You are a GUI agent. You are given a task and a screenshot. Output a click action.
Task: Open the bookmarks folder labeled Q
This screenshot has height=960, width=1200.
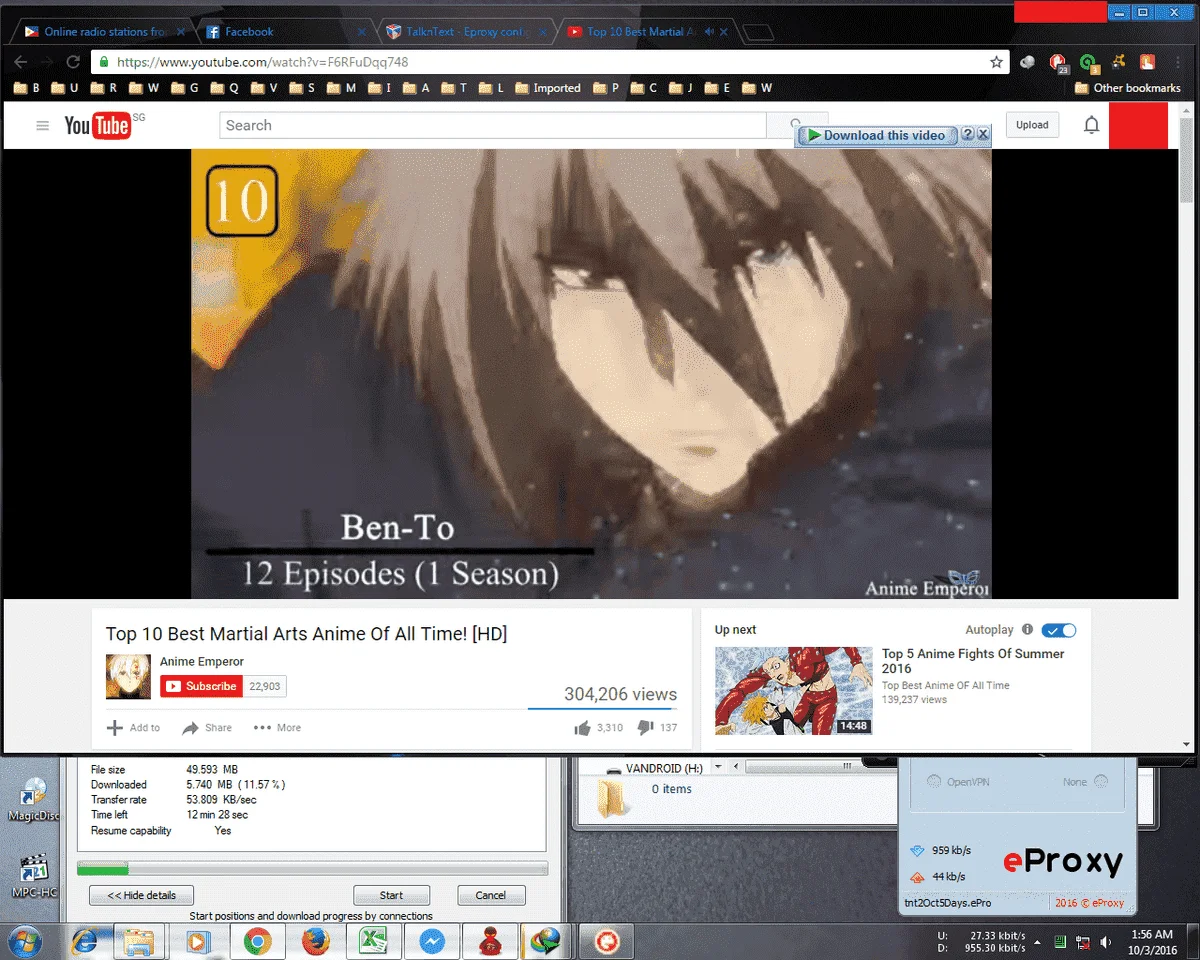coord(224,88)
